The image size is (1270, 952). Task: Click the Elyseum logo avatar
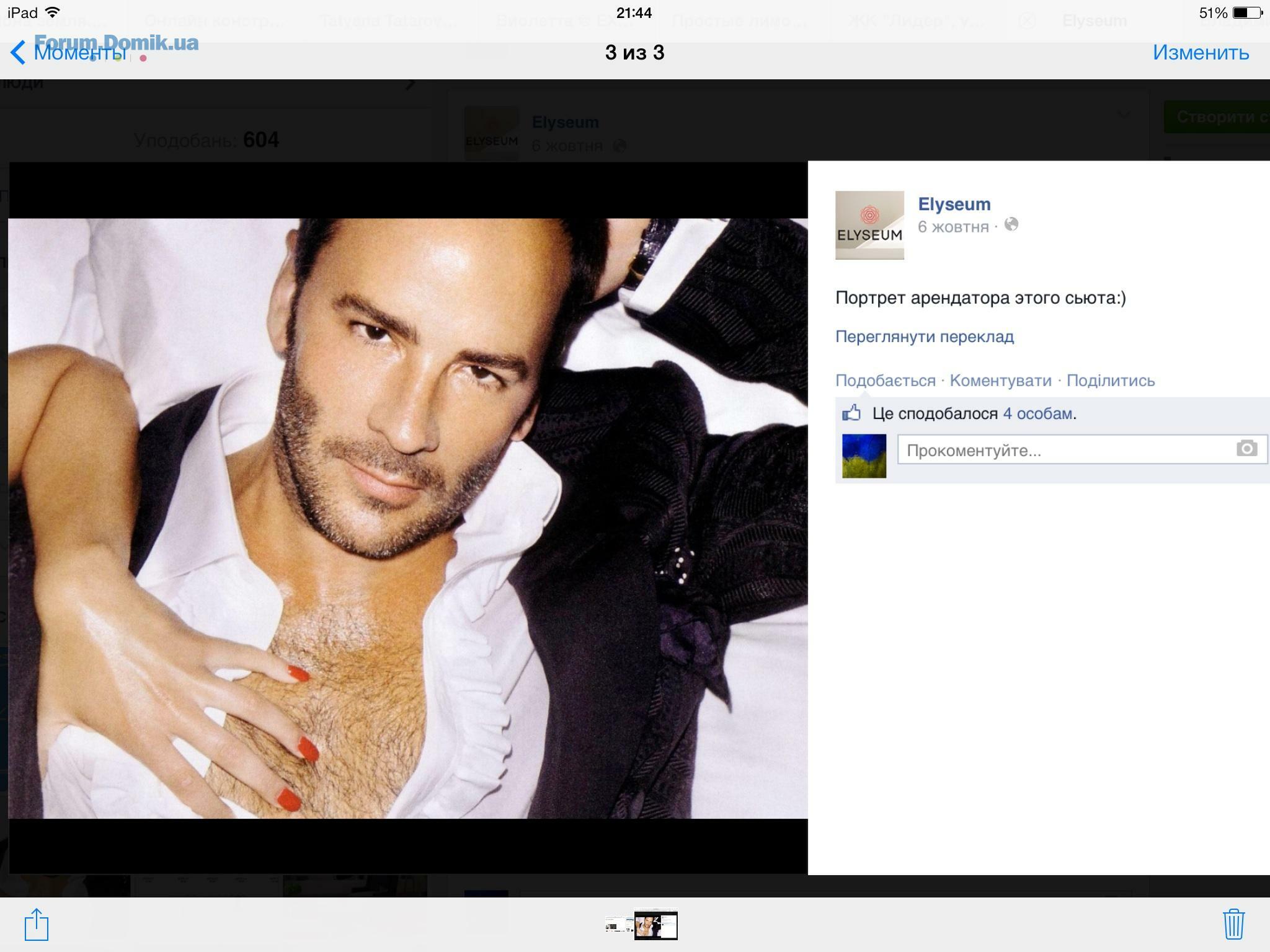coord(869,225)
